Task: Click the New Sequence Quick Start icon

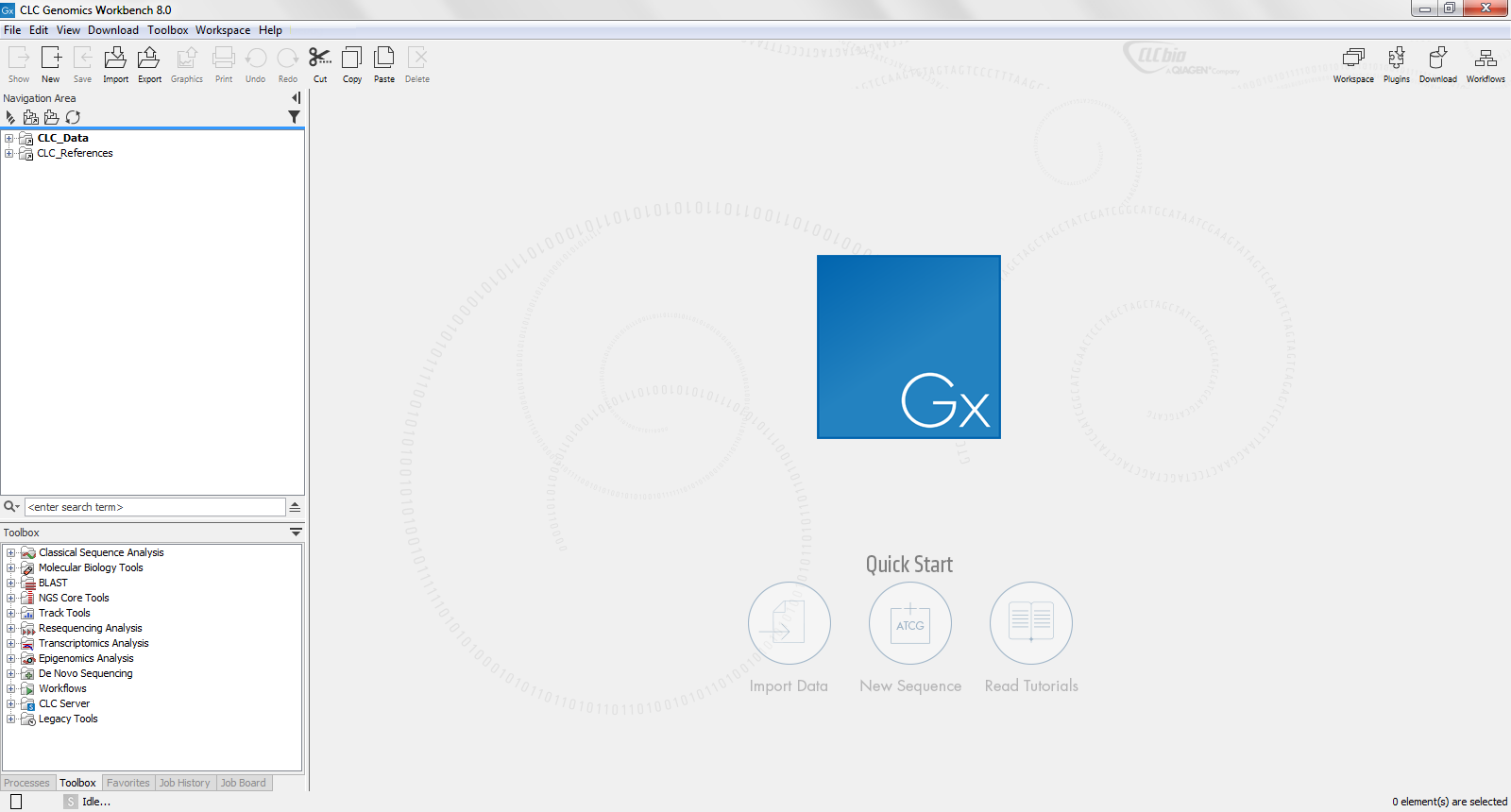Action: pyautogui.click(x=910, y=623)
